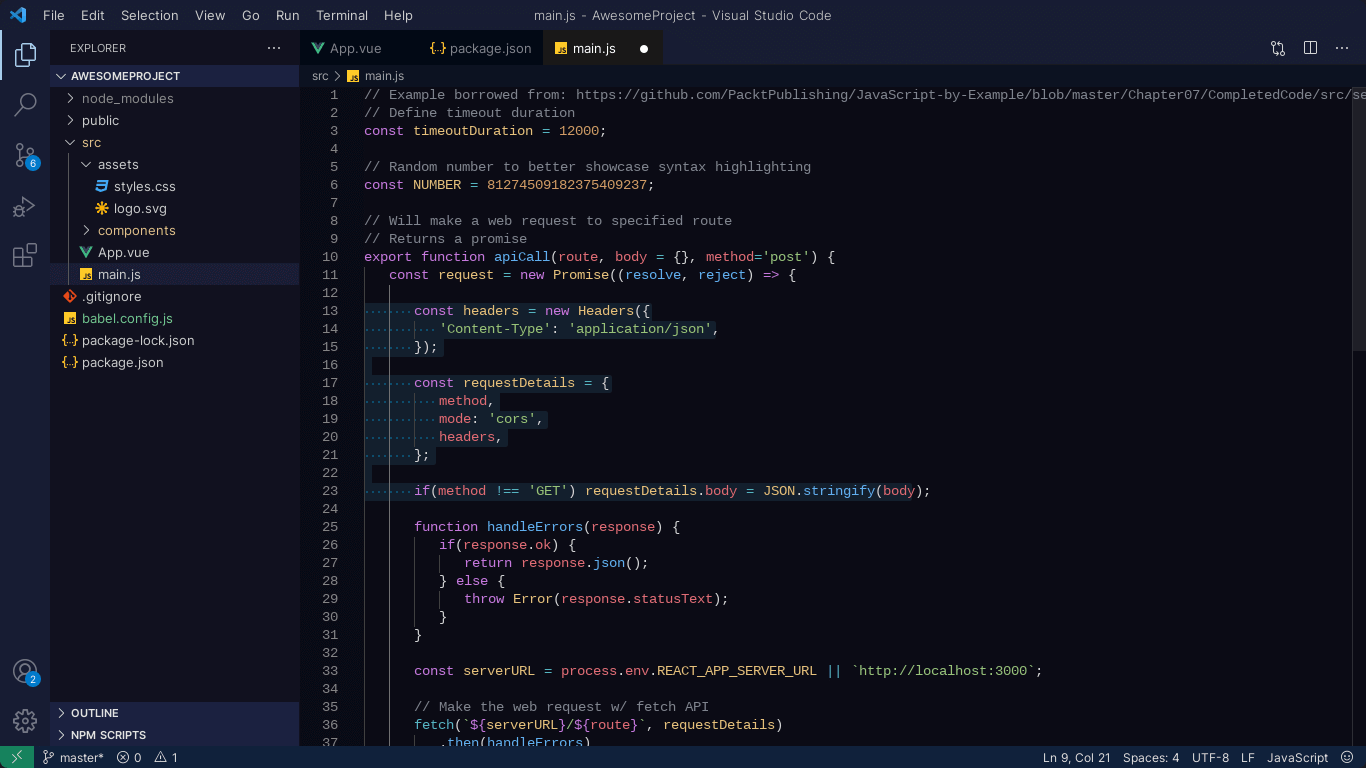
Task: Open the Manage gear icon
Action: coord(25,720)
